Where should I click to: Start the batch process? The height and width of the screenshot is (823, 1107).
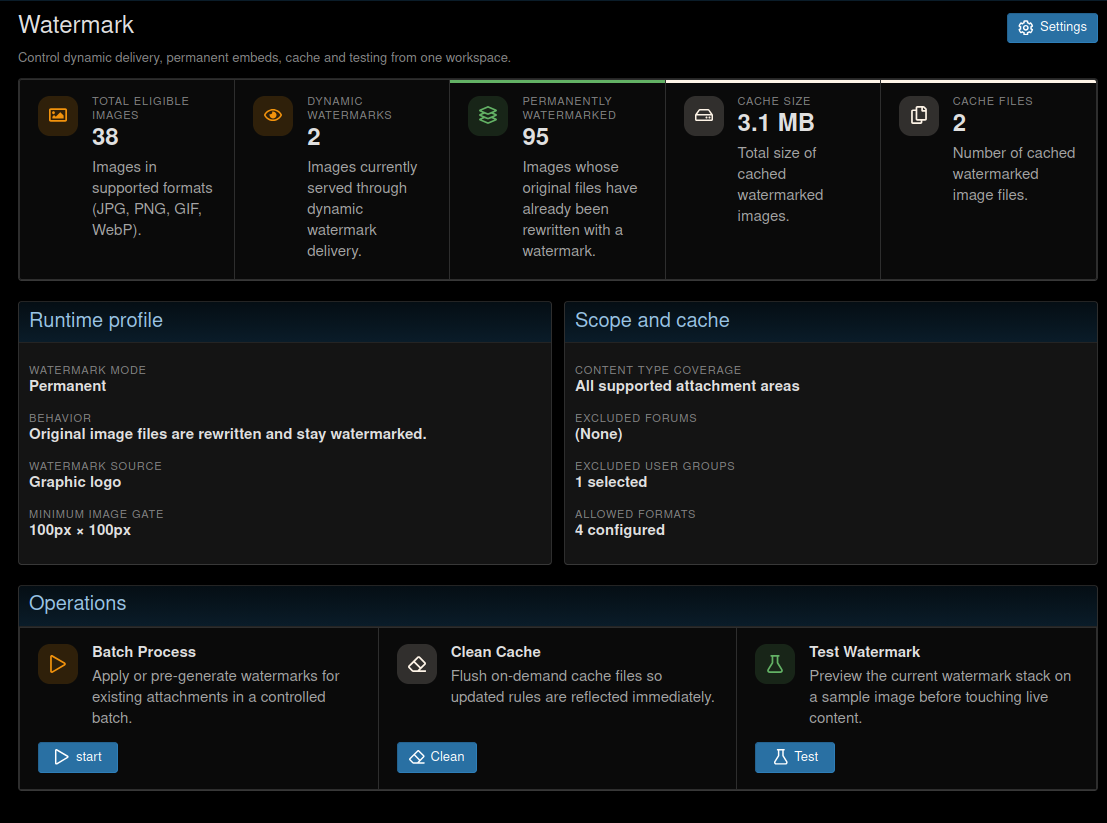click(x=78, y=757)
